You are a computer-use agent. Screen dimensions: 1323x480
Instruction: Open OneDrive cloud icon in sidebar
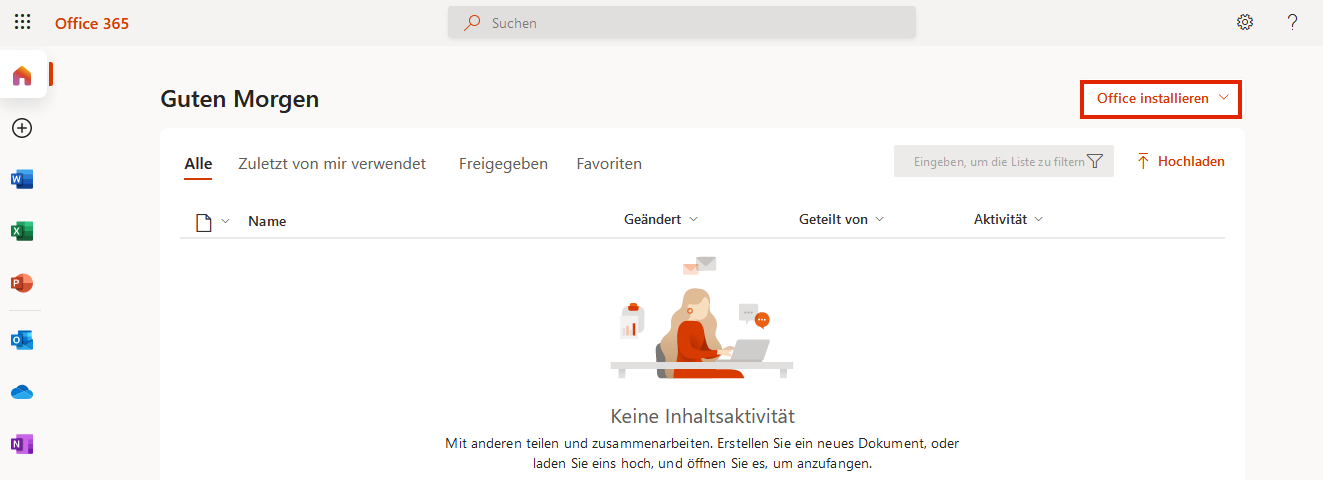click(x=22, y=392)
